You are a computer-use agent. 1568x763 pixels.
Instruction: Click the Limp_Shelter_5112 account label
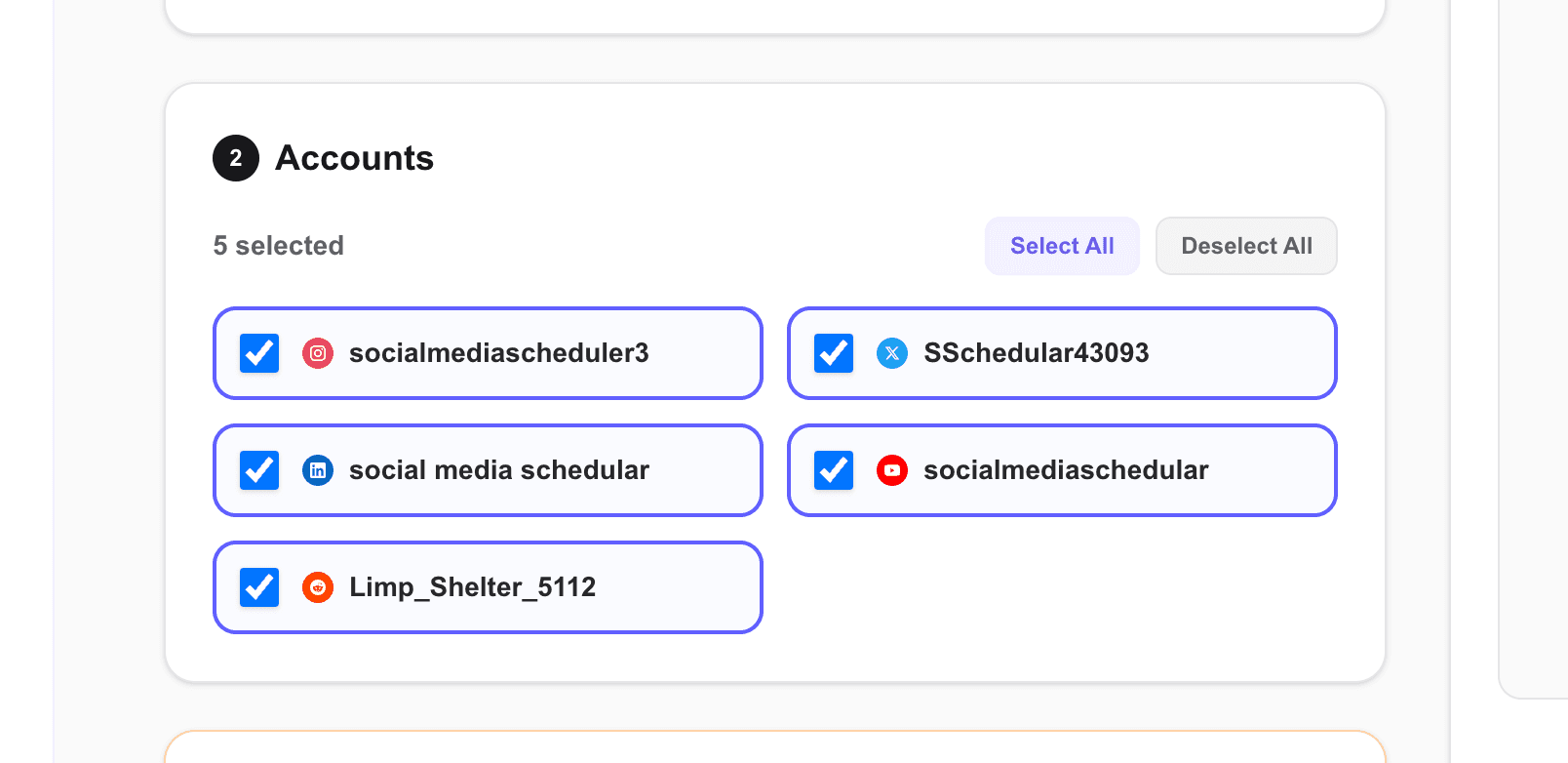[472, 587]
